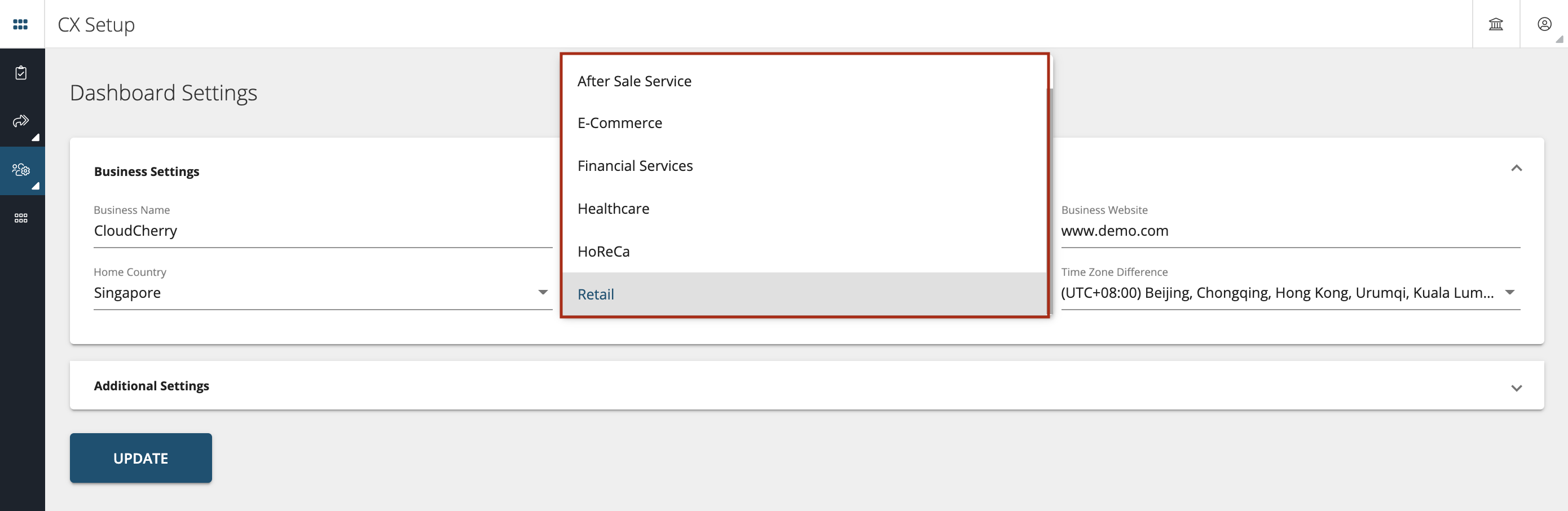Screen dimensions: 1568x511
Task: Click the CX Setup title
Action: click(x=96, y=24)
